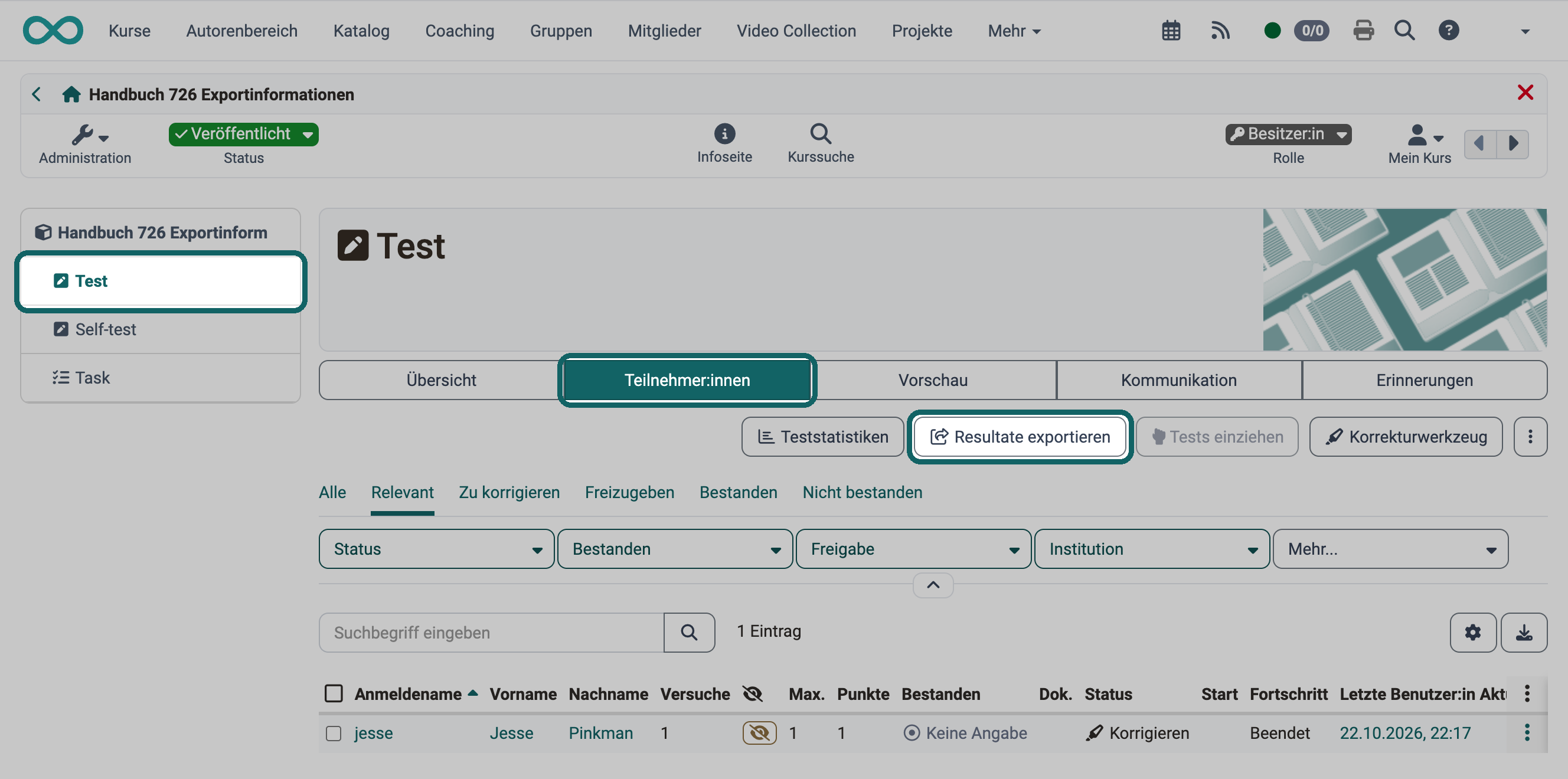Viewport: 1568px width, 779px height.
Task: Open the Administration dropdown
Action: [85, 144]
